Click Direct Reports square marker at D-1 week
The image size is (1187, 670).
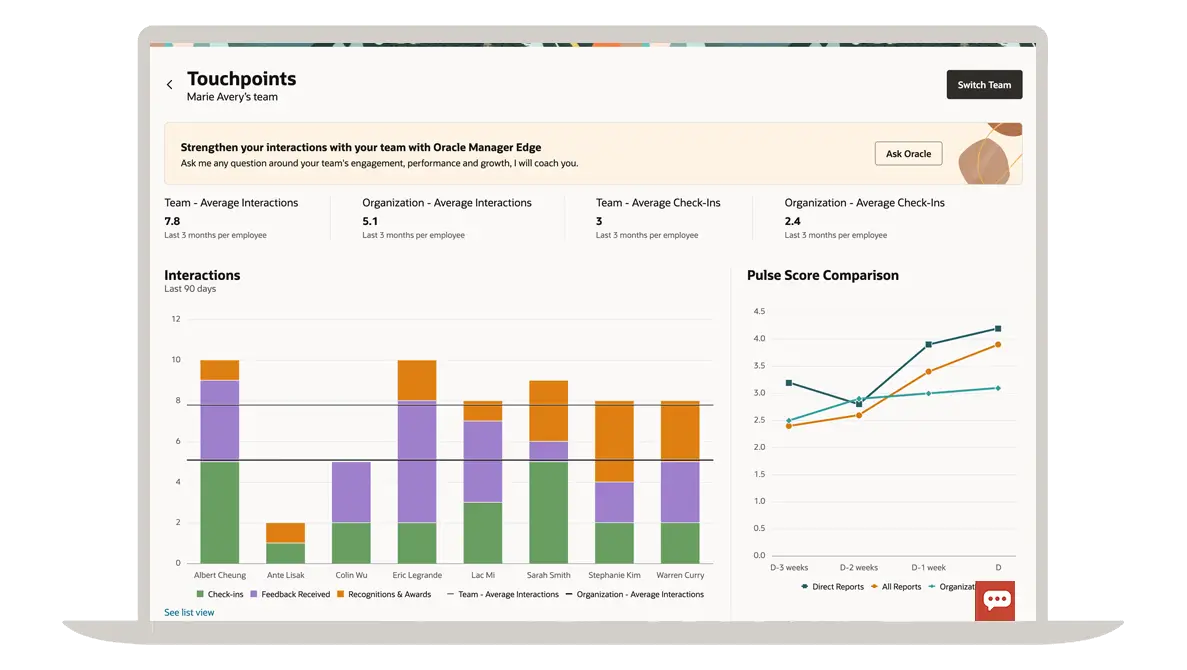click(x=928, y=344)
